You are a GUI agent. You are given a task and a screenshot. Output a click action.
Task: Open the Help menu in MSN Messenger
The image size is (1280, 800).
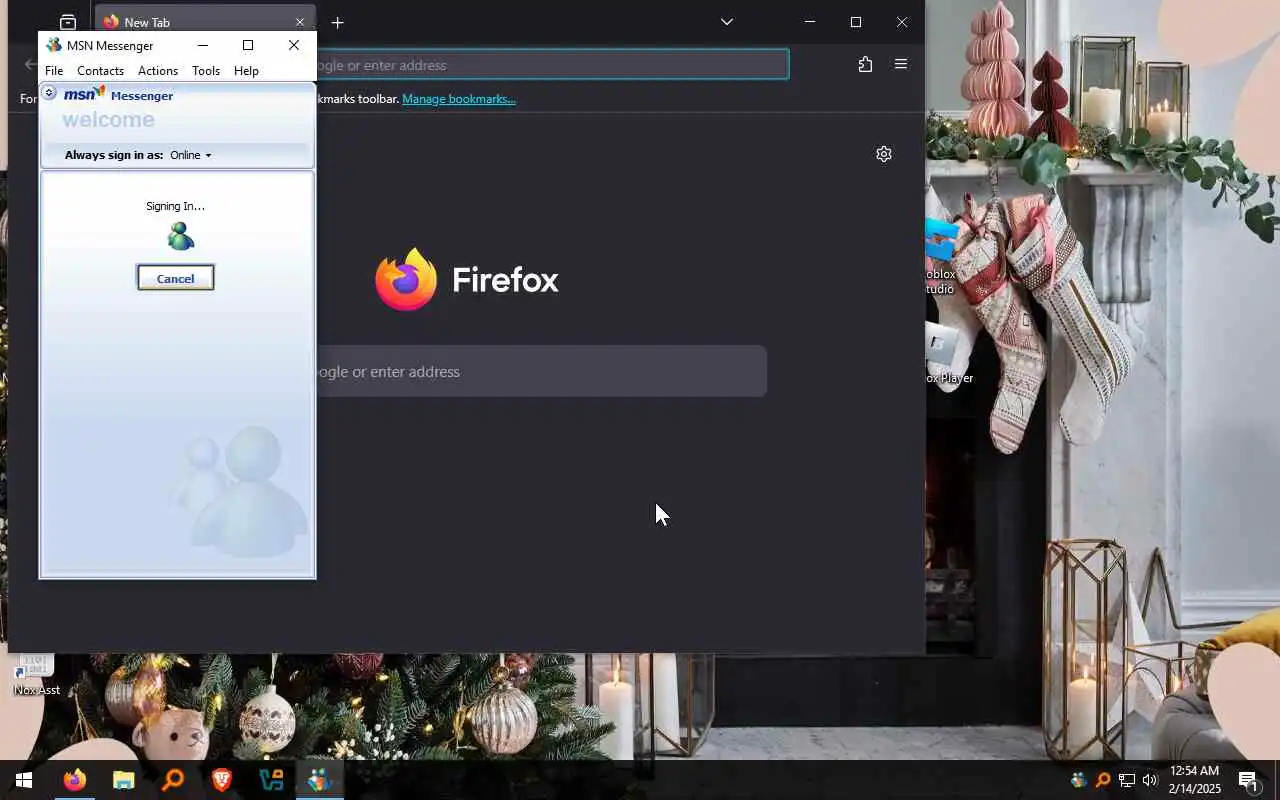coord(246,71)
